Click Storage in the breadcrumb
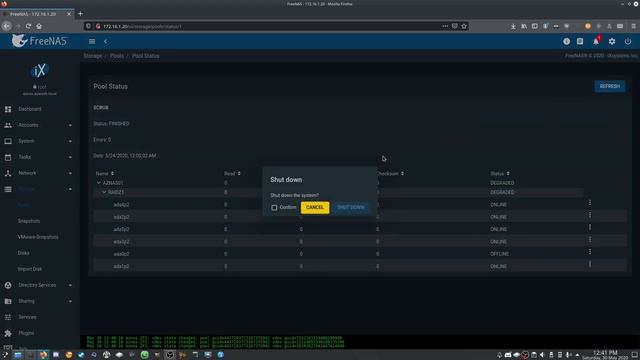 tap(93, 56)
